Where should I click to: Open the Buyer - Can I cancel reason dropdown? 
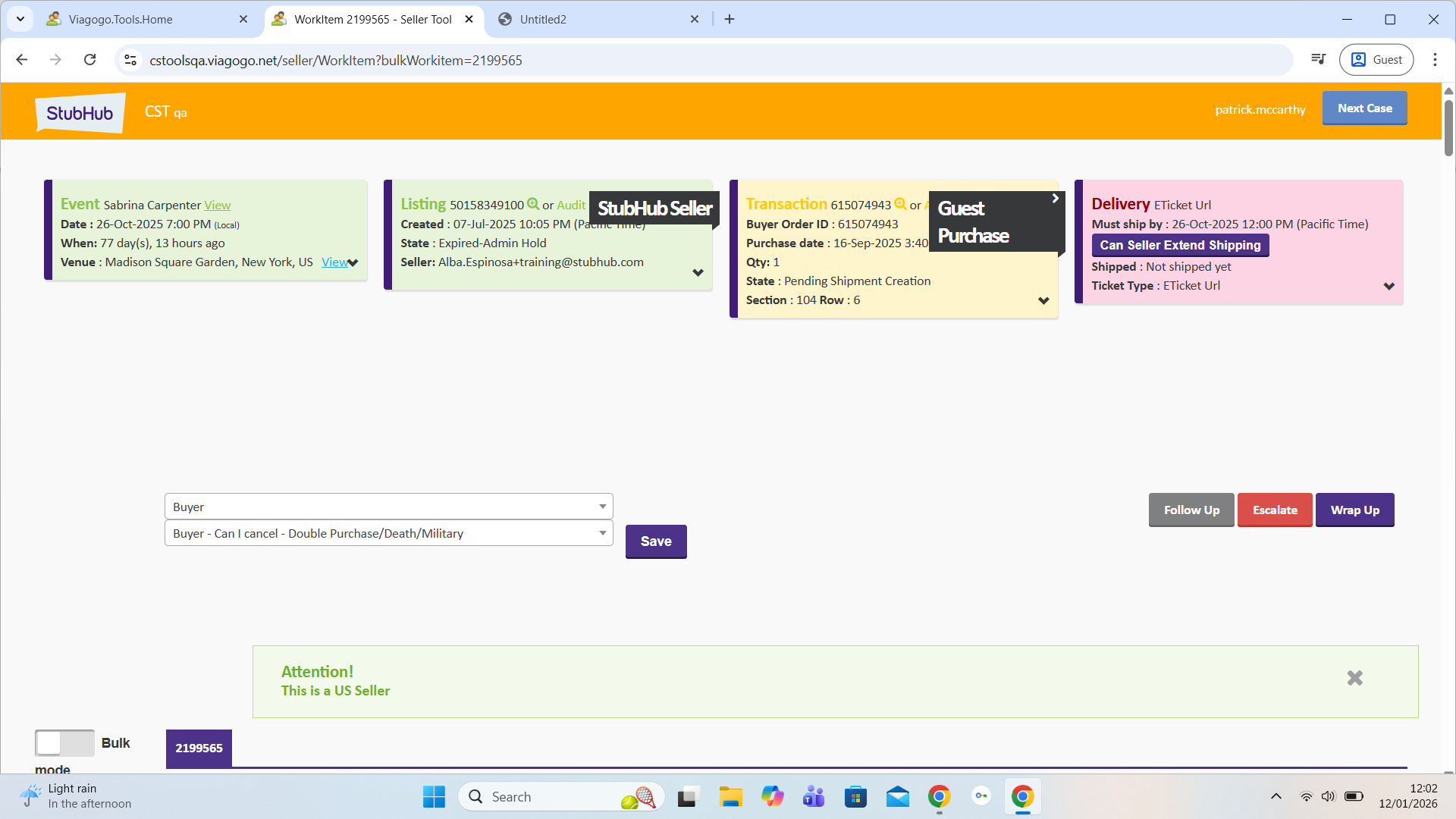[x=388, y=533]
